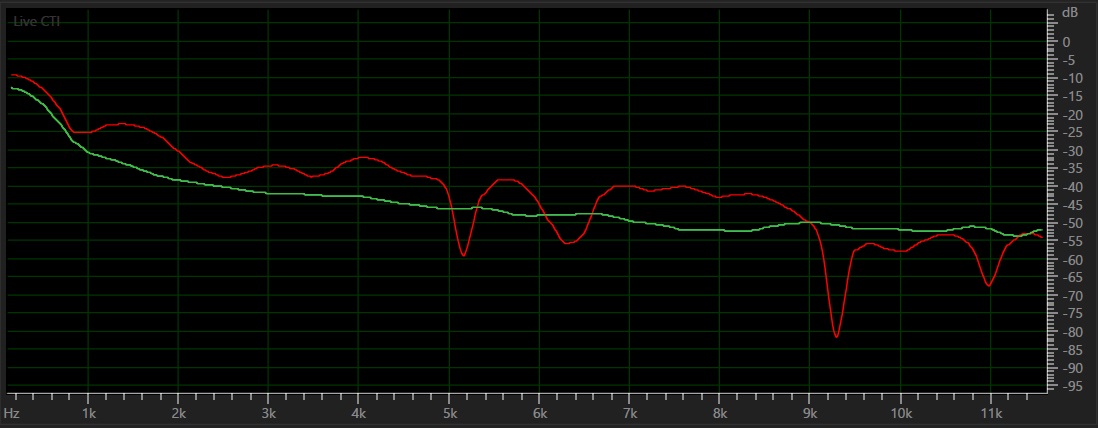Click the red curve's notch bottom just past 5k
The image size is (1098, 428).
[463, 255]
